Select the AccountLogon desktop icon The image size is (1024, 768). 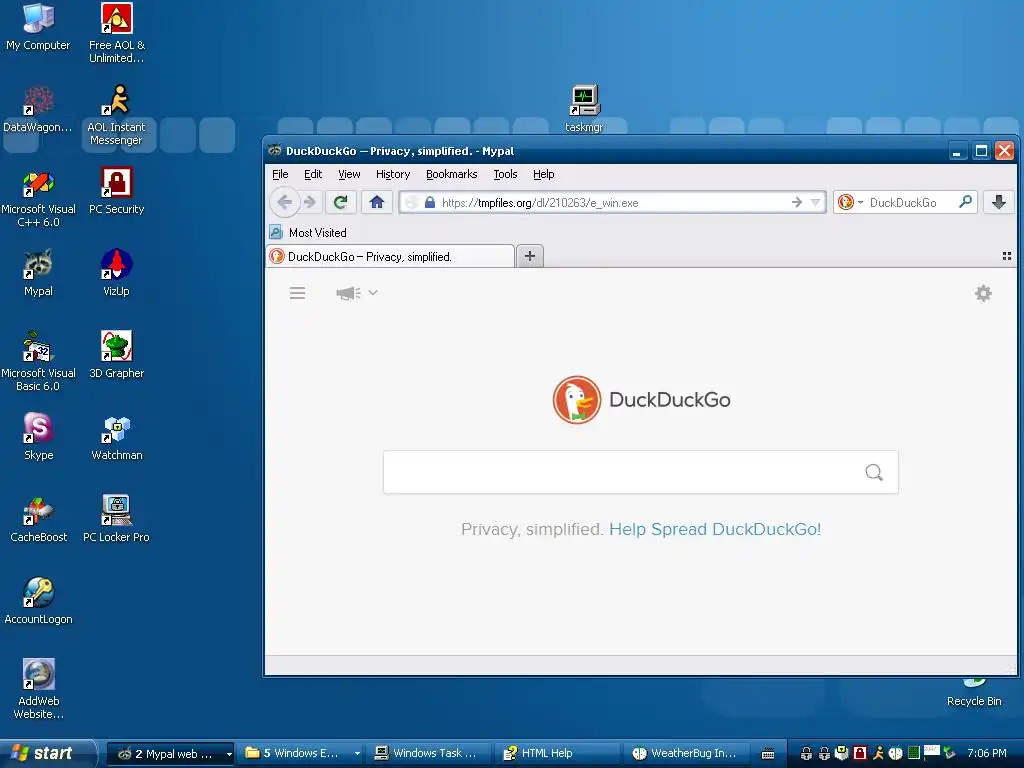pyautogui.click(x=38, y=601)
